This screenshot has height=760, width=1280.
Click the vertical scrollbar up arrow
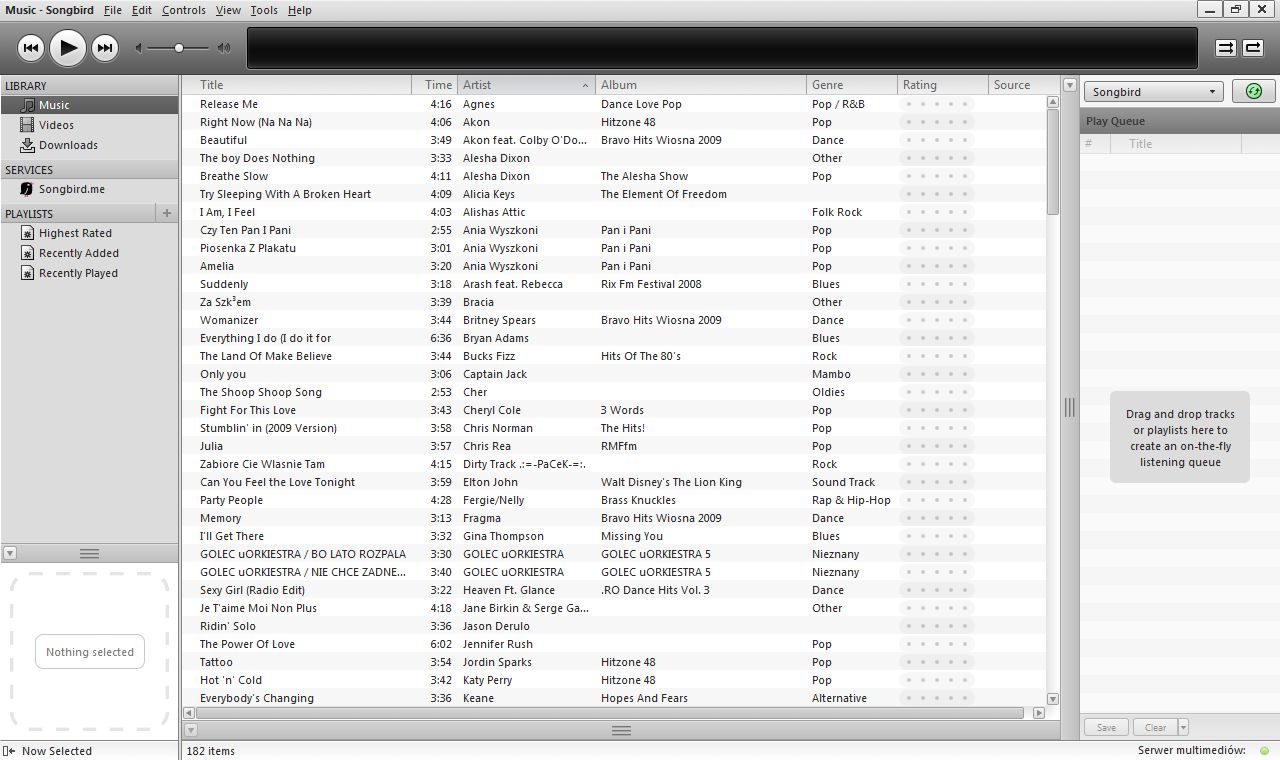pyautogui.click(x=1053, y=102)
